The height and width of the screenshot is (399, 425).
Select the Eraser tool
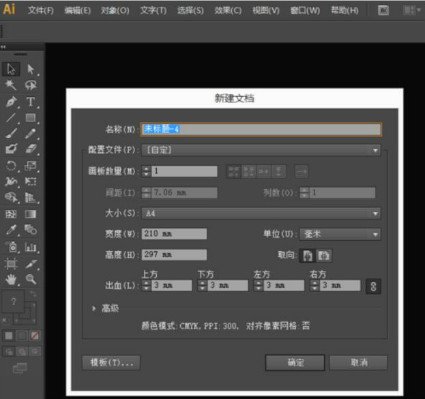30,149
